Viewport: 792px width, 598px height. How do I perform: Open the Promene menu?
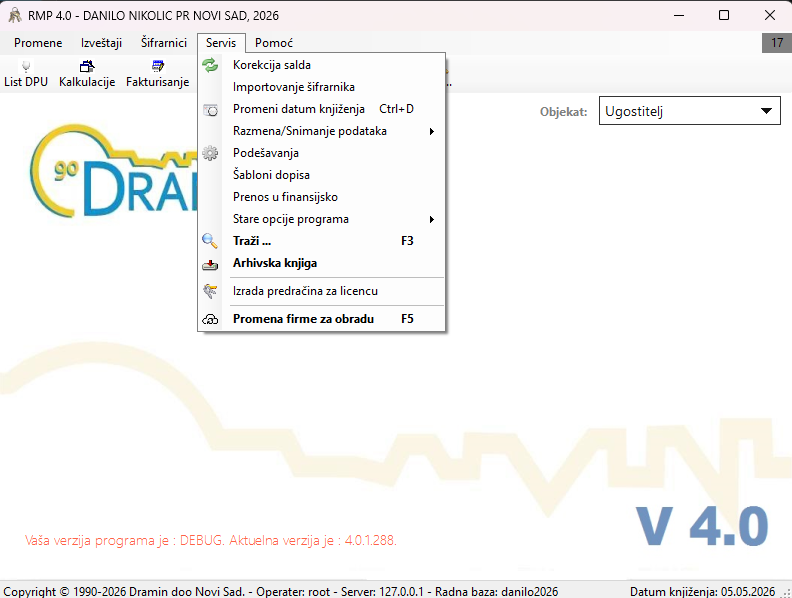38,43
